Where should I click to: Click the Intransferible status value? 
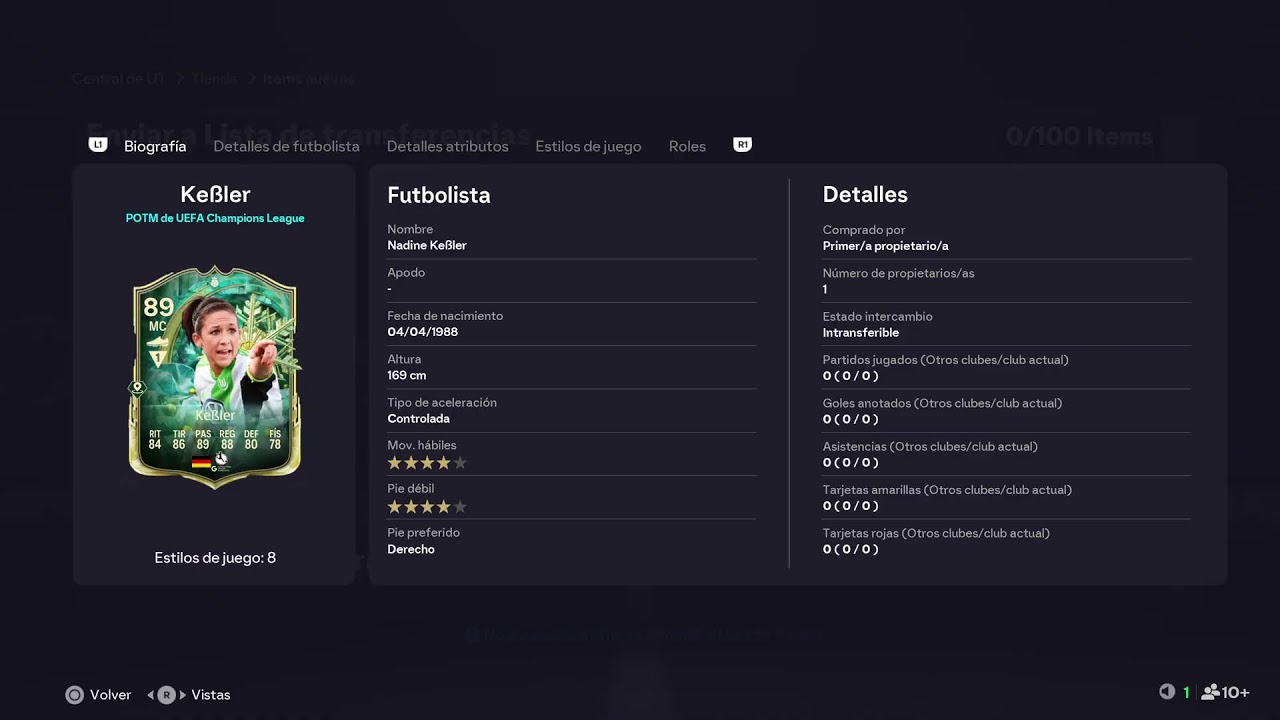point(860,332)
